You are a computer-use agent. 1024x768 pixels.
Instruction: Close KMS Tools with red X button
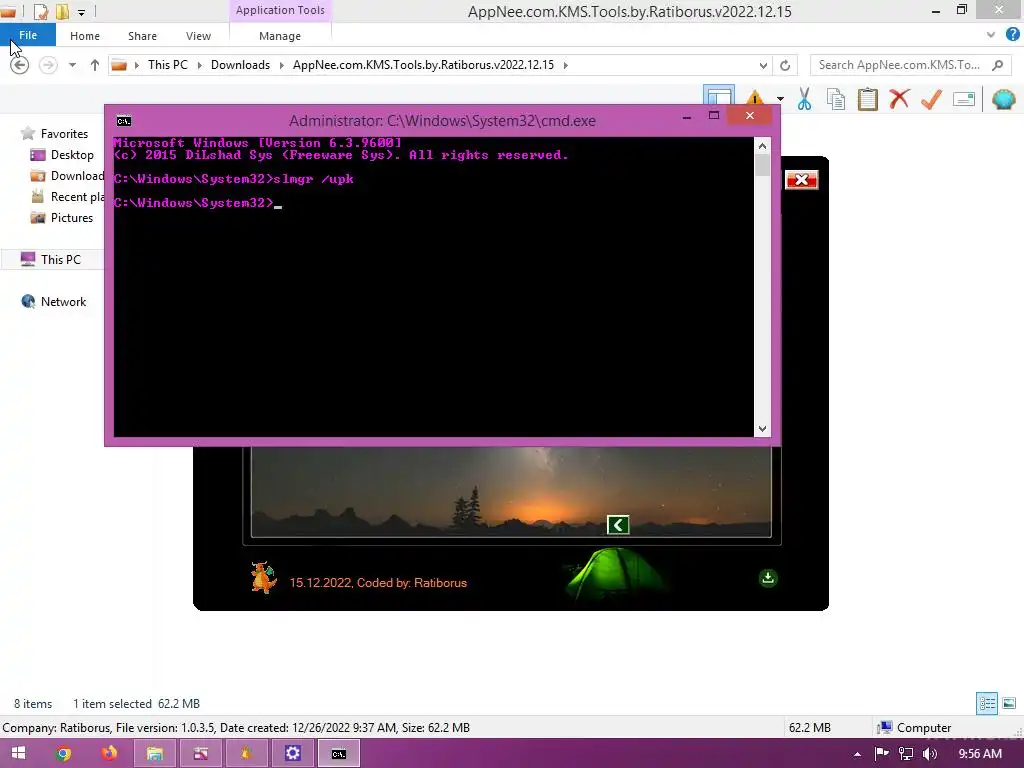pyautogui.click(x=801, y=180)
